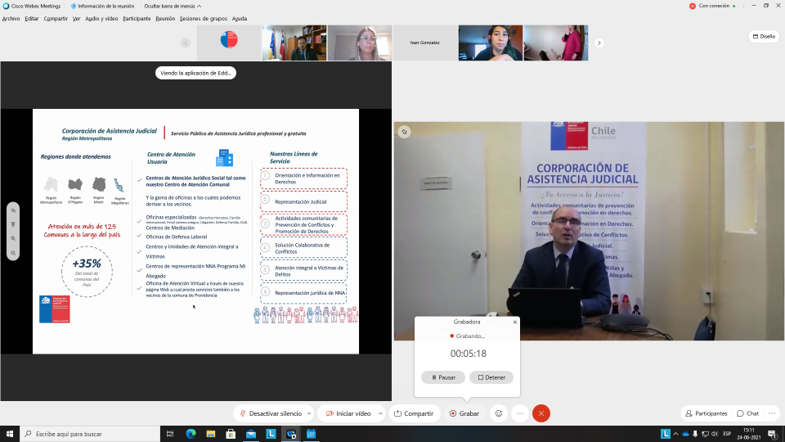Viewport: 785px width, 442px height.
Task: Select the woman with headset video thumbnail
Action: [x=491, y=43]
